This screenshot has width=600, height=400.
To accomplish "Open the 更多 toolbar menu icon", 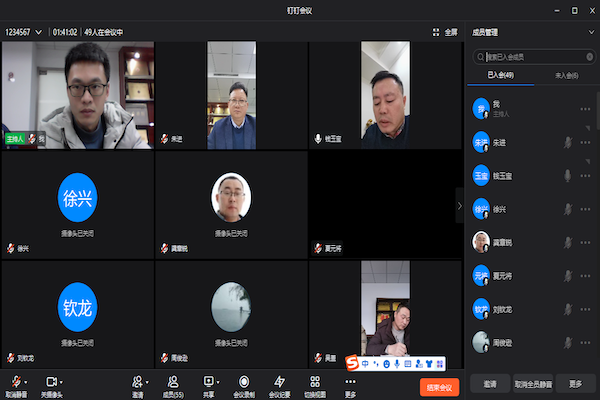I will pos(350,381).
